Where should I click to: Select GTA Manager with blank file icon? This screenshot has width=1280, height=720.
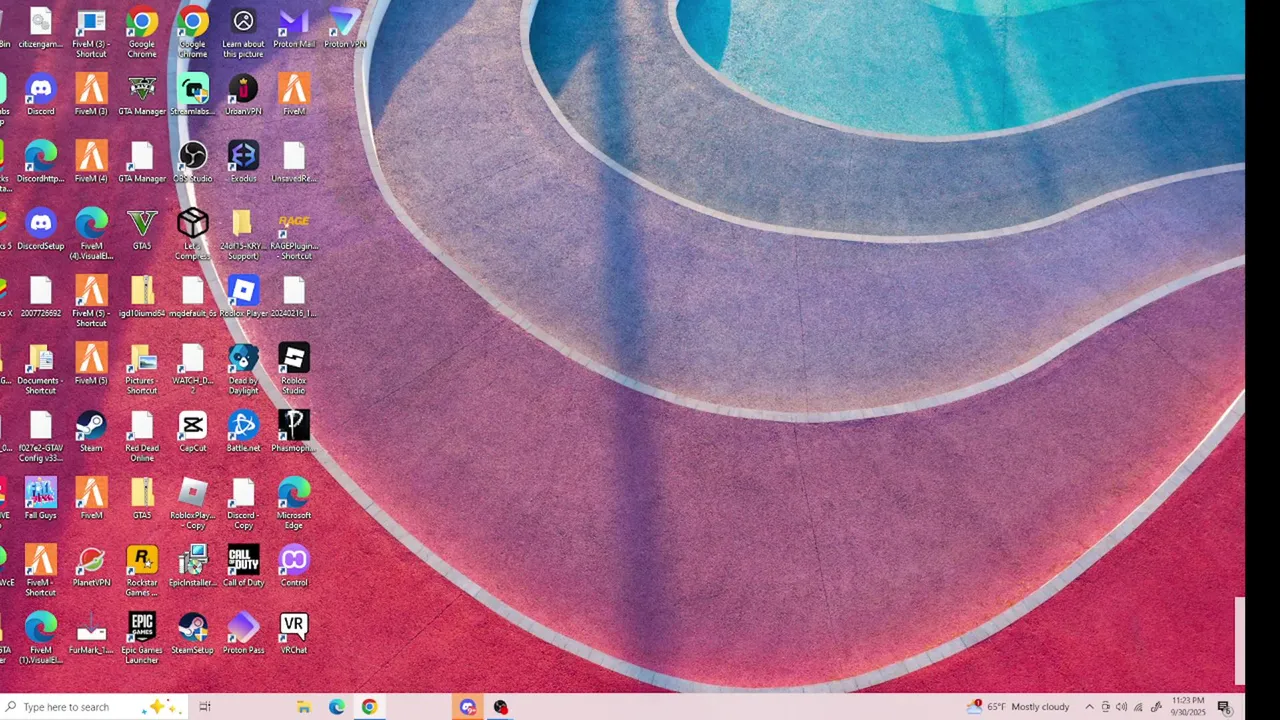tap(142, 163)
